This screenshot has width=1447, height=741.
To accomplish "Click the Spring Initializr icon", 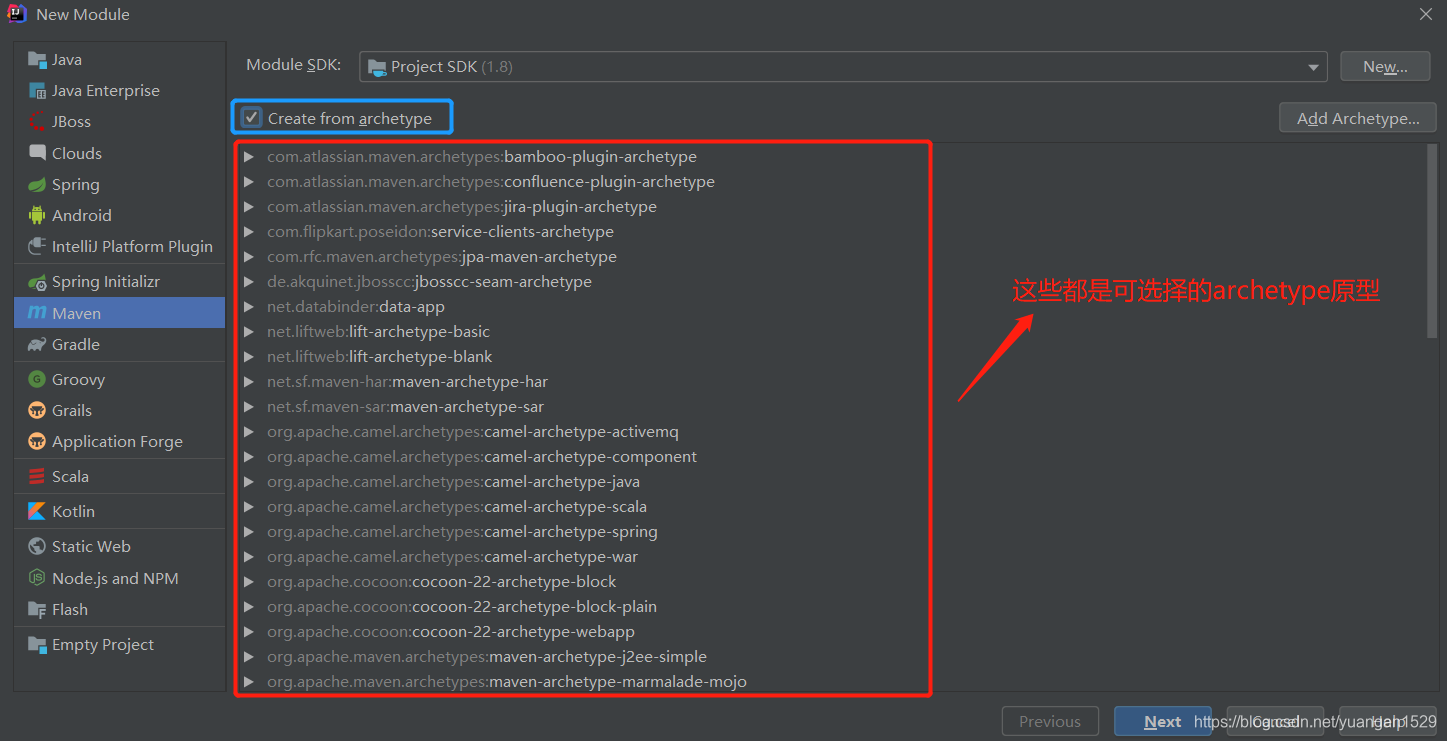I will [x=37, y=282].
